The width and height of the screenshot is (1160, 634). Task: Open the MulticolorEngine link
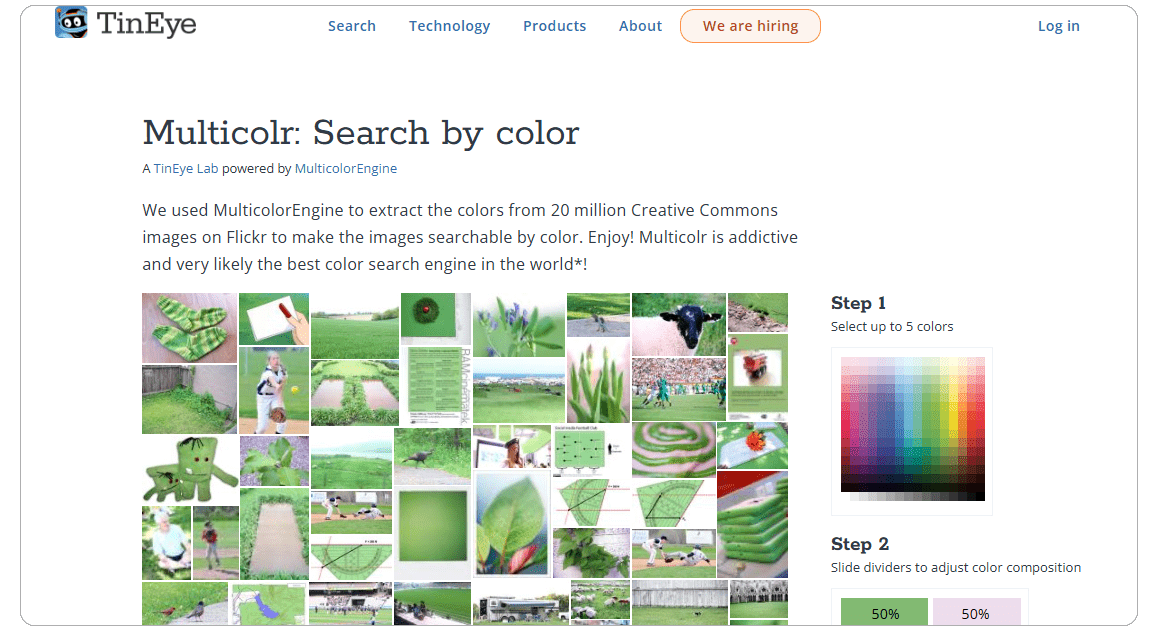[345, 169]
